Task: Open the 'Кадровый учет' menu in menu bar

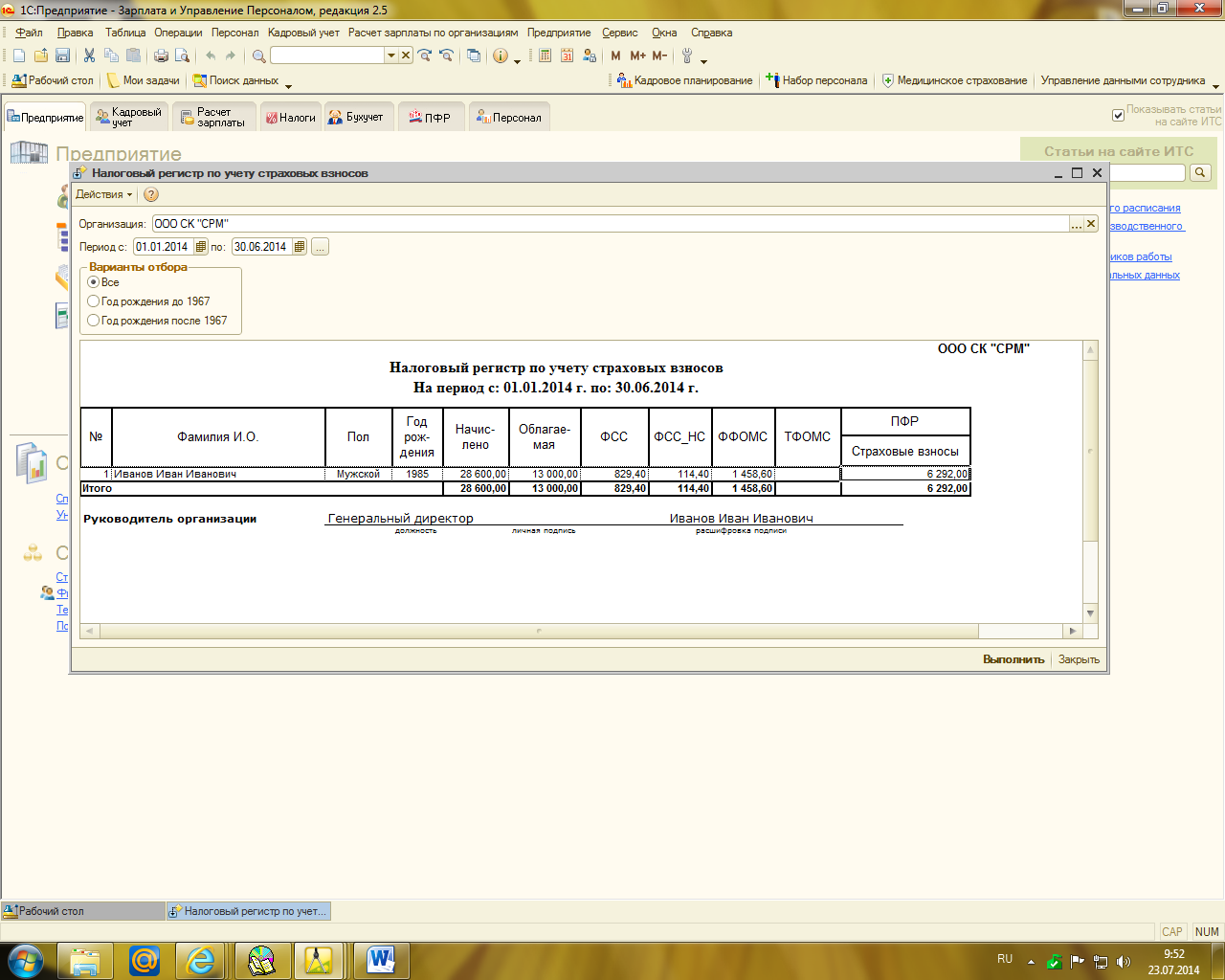Action: (x=303, y=33)
